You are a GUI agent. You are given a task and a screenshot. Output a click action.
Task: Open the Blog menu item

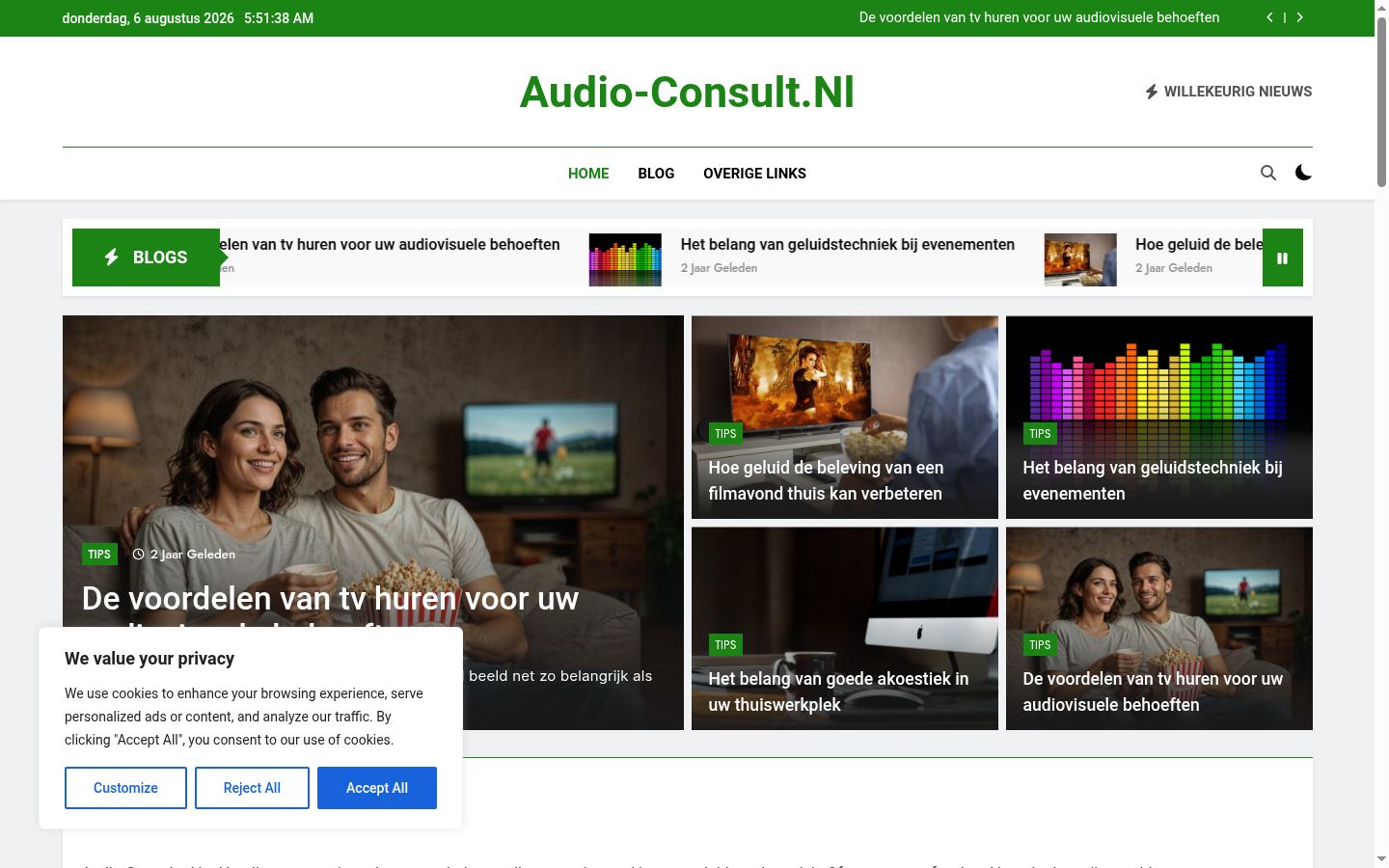(x=656, y=174)
